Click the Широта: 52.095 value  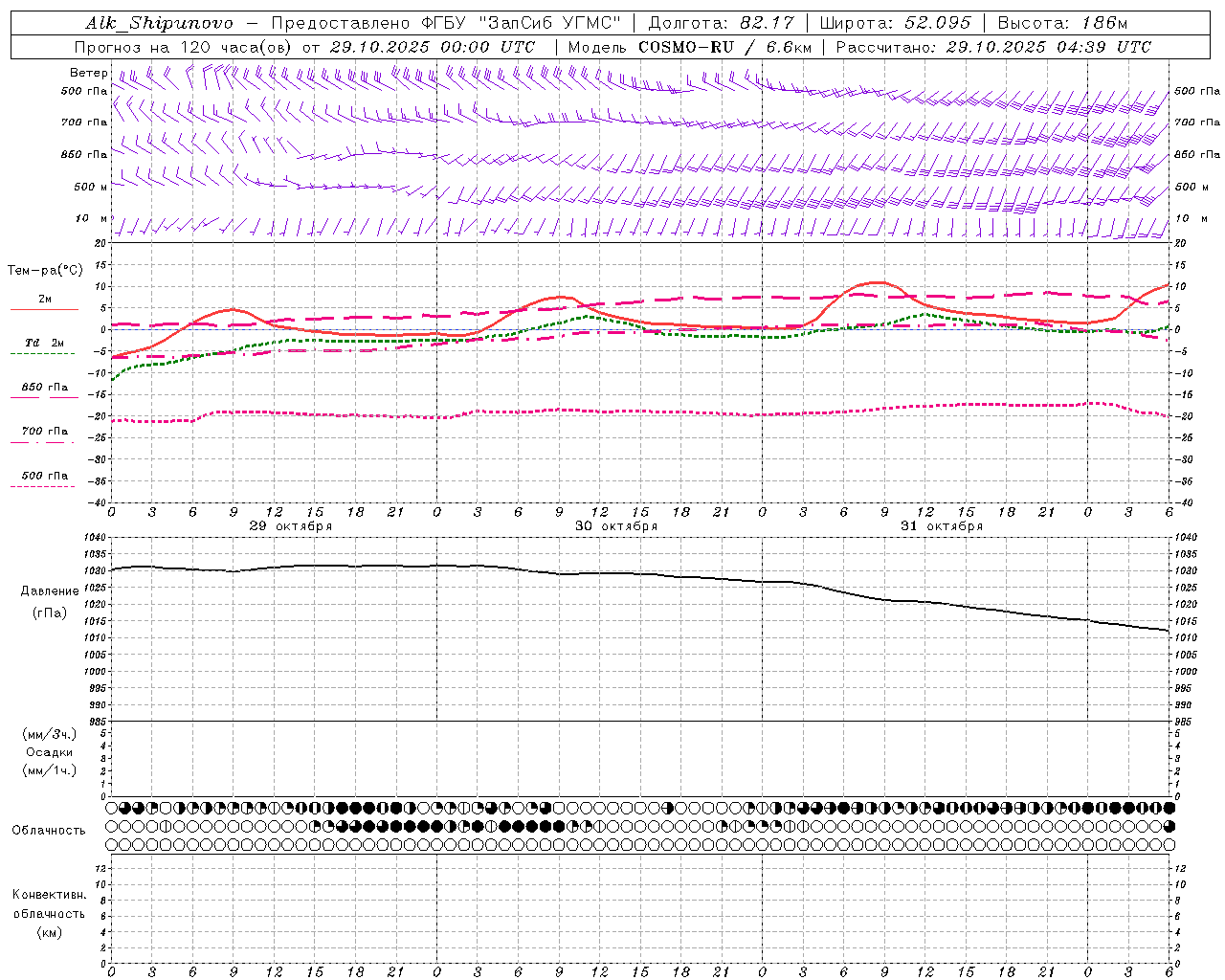pos(896,23)
